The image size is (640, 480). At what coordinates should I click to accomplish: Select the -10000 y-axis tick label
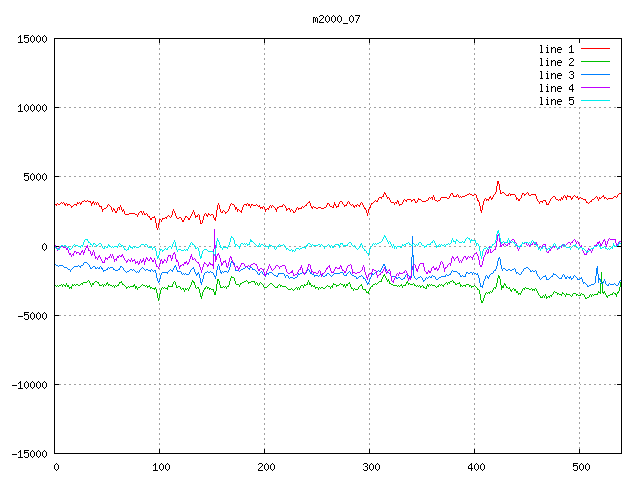(29, 384)
